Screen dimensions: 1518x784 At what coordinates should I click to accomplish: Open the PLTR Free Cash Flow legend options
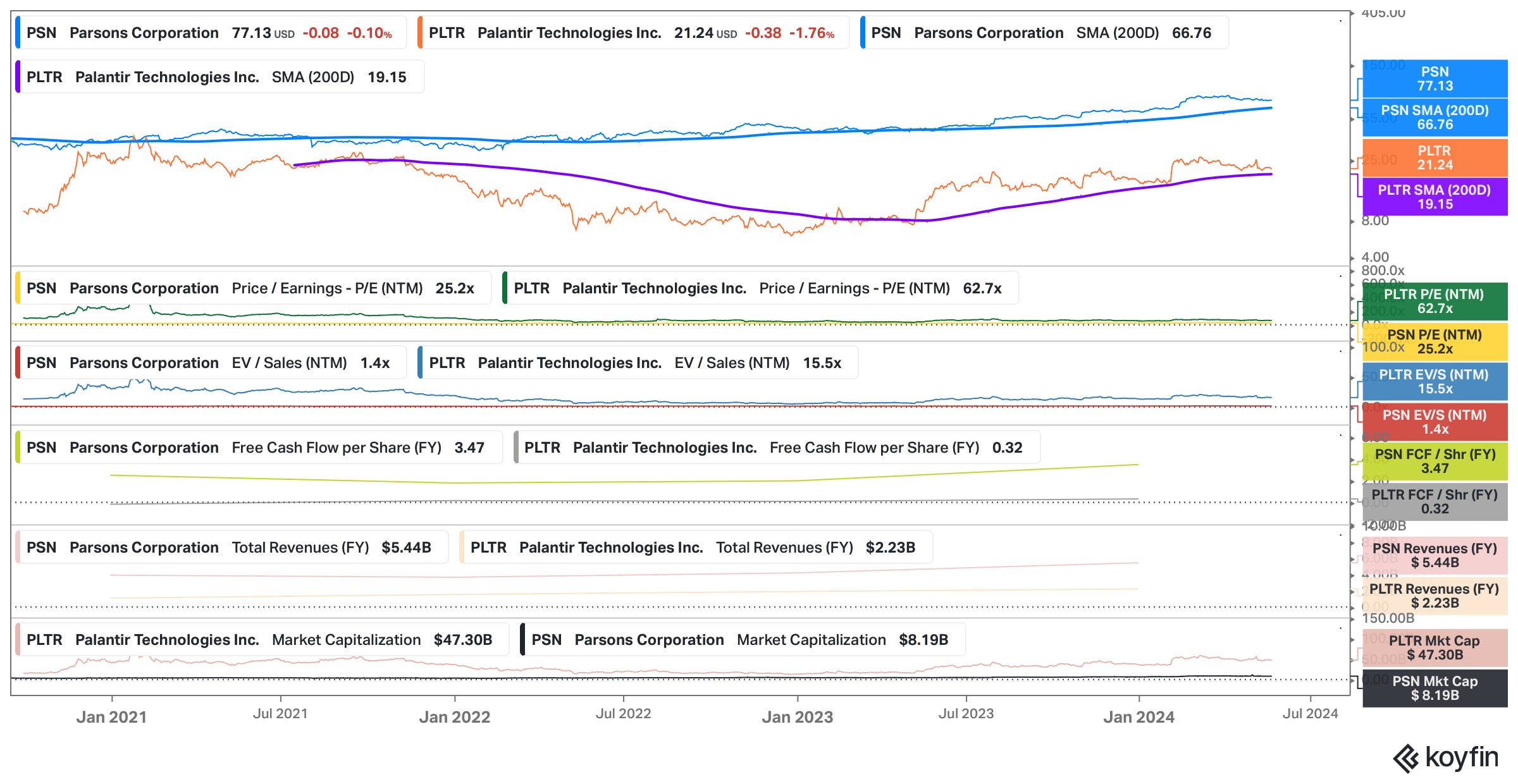click(777, 448)
